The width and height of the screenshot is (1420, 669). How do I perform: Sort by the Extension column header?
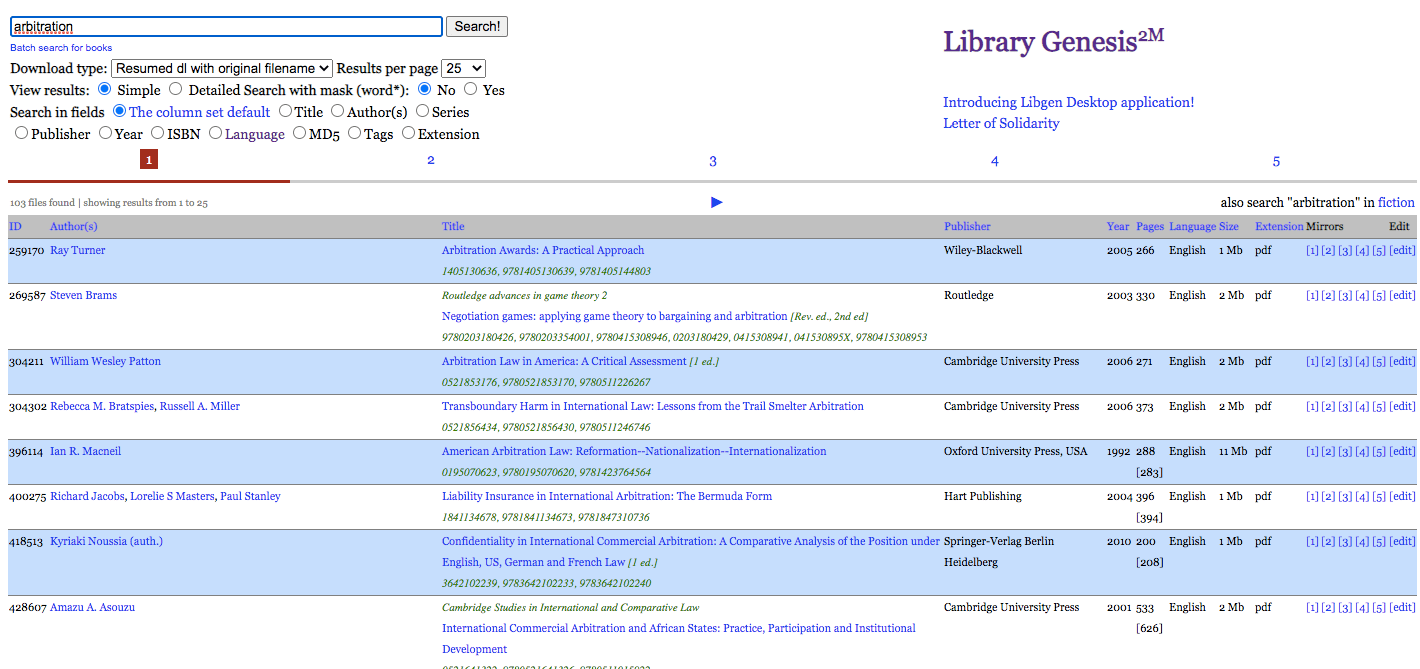pos(1279,226)
